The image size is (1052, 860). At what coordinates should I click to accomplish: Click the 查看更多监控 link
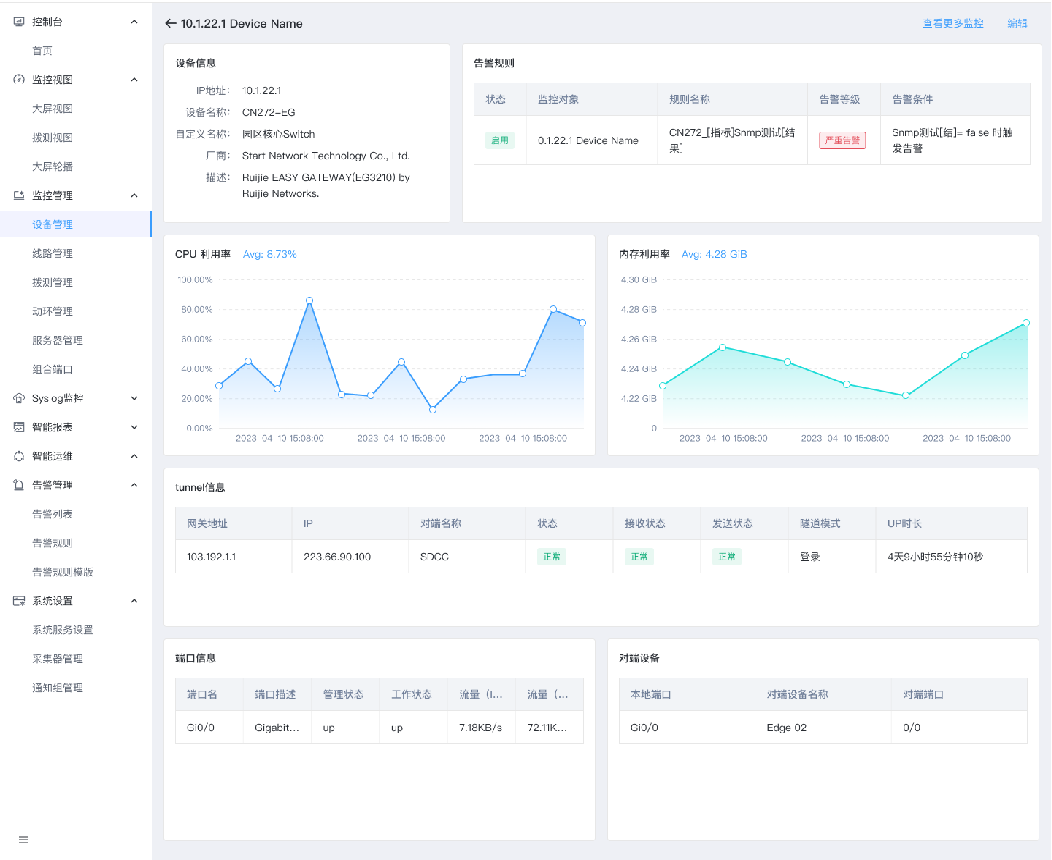(x=953, y=23)
